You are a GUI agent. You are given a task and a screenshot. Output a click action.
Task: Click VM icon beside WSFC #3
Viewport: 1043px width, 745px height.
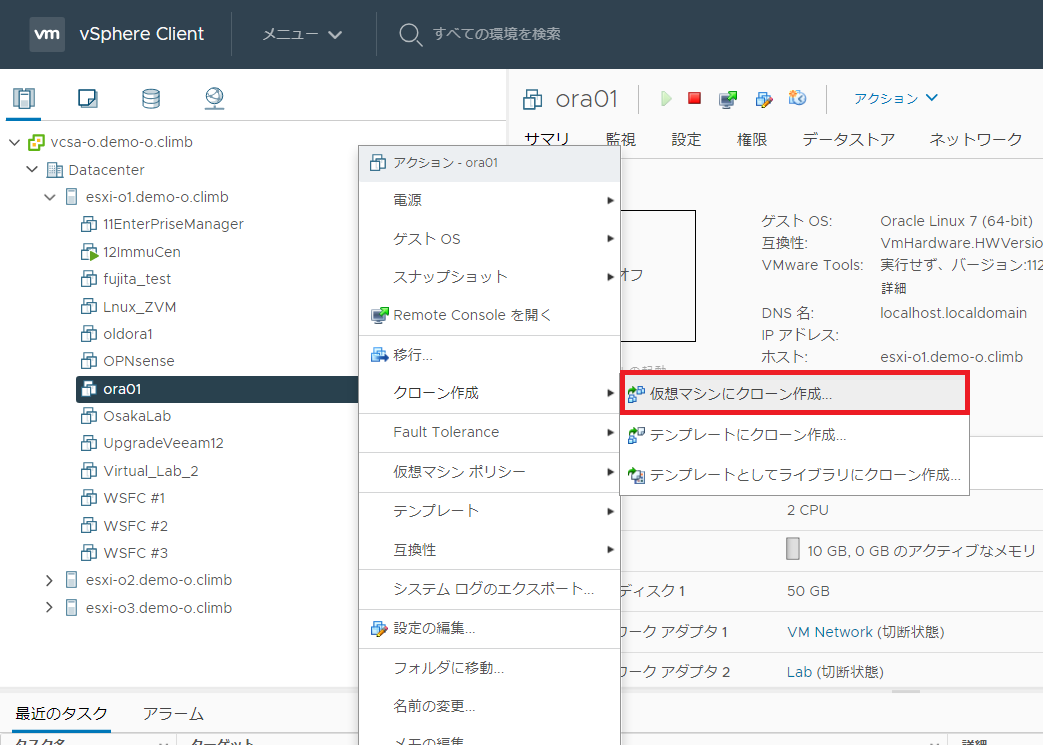tap(88, 553)
